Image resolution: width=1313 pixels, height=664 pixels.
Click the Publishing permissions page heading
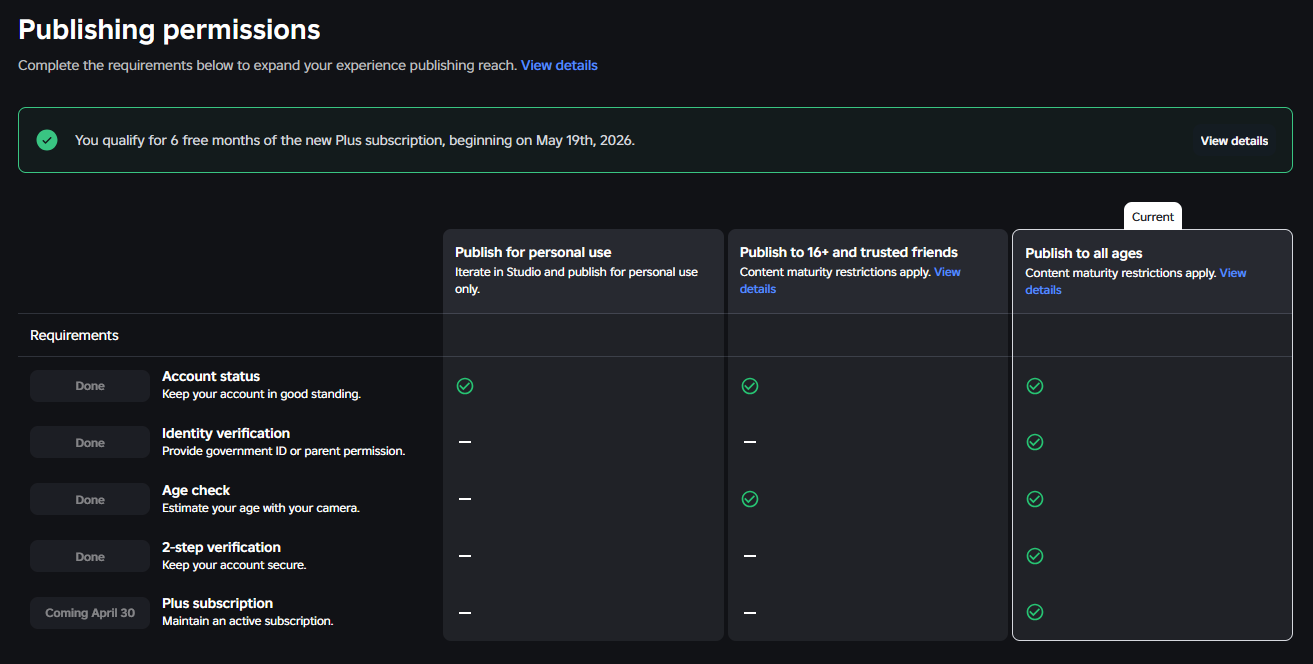point(169,29)
